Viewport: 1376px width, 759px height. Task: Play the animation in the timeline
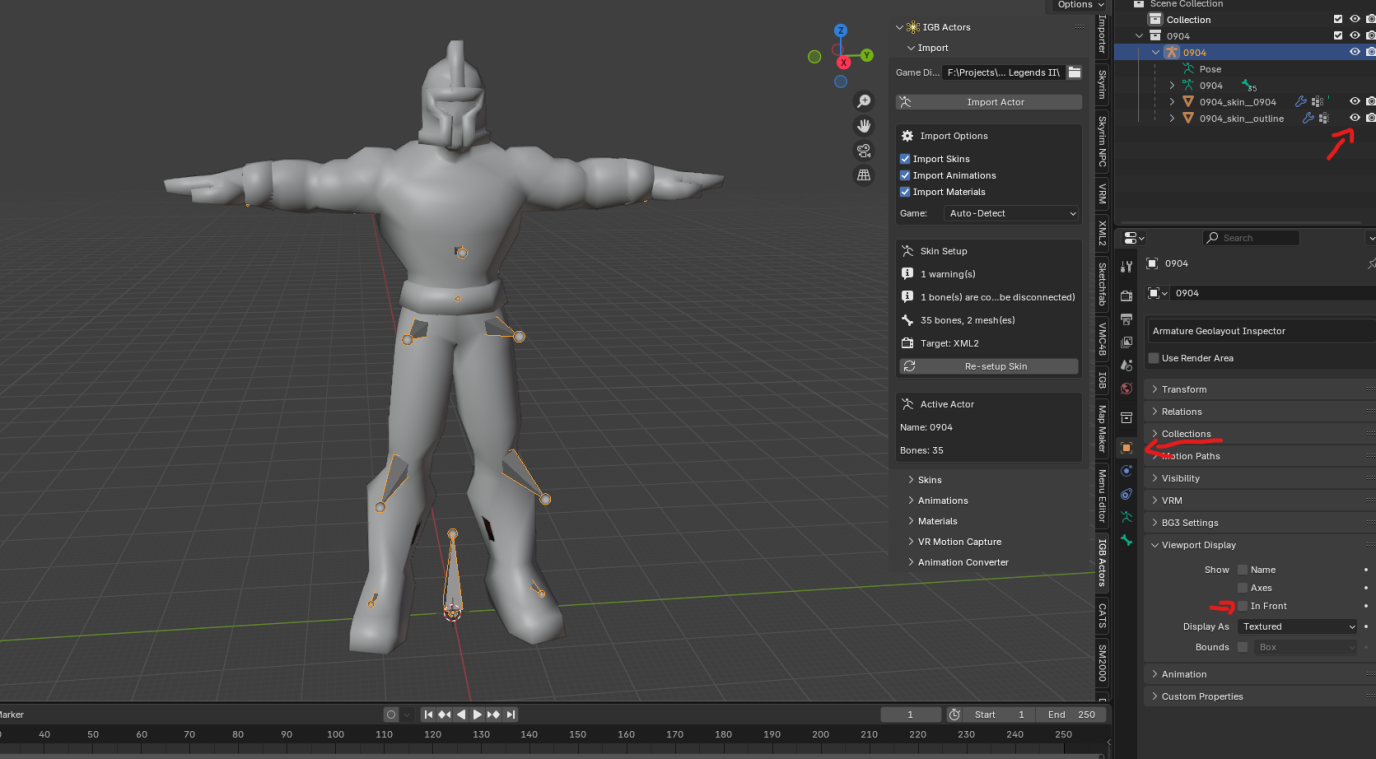(x=478, y=714)
